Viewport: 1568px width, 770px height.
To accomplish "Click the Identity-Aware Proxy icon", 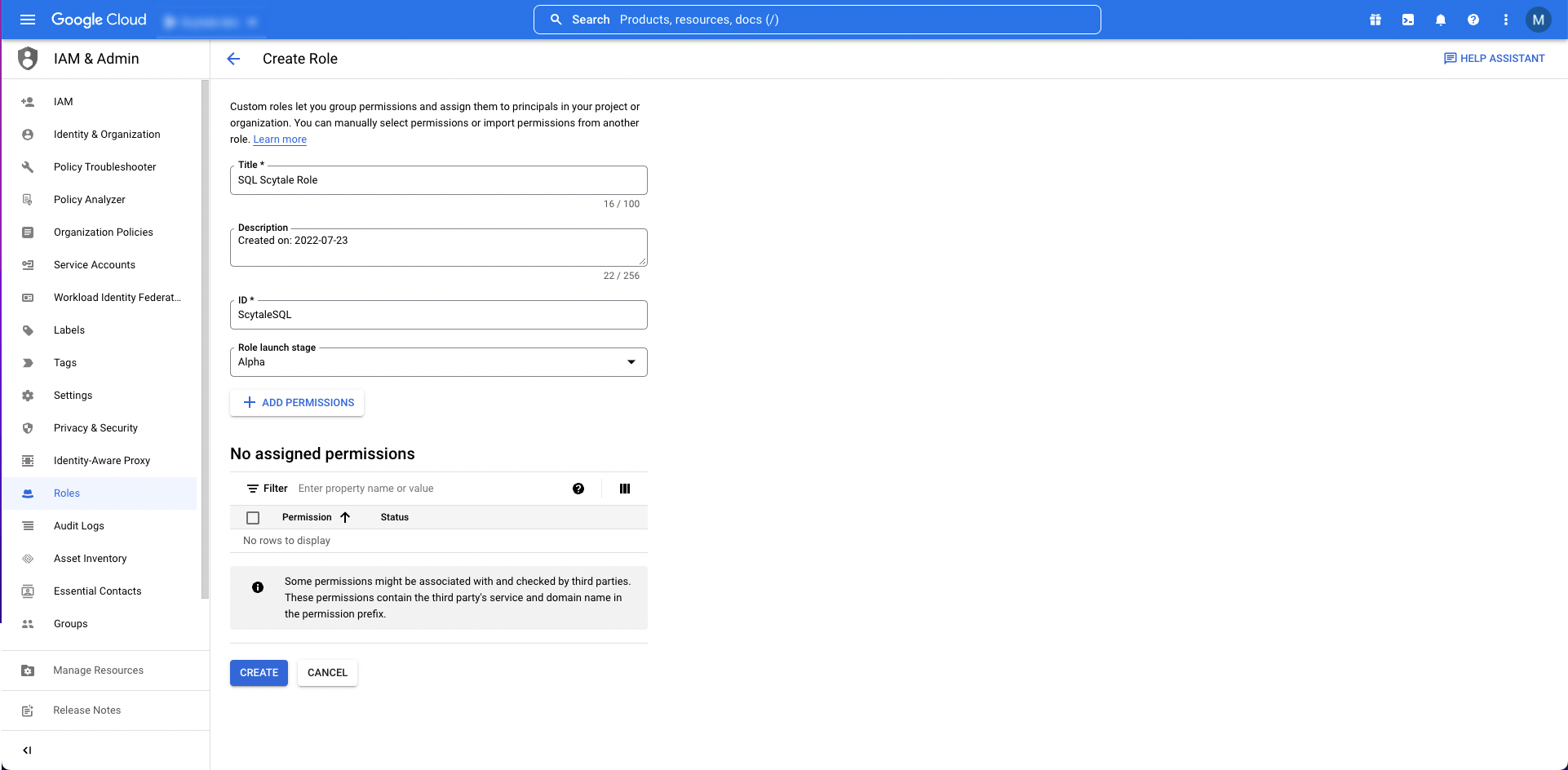I will tap(28, 461).
